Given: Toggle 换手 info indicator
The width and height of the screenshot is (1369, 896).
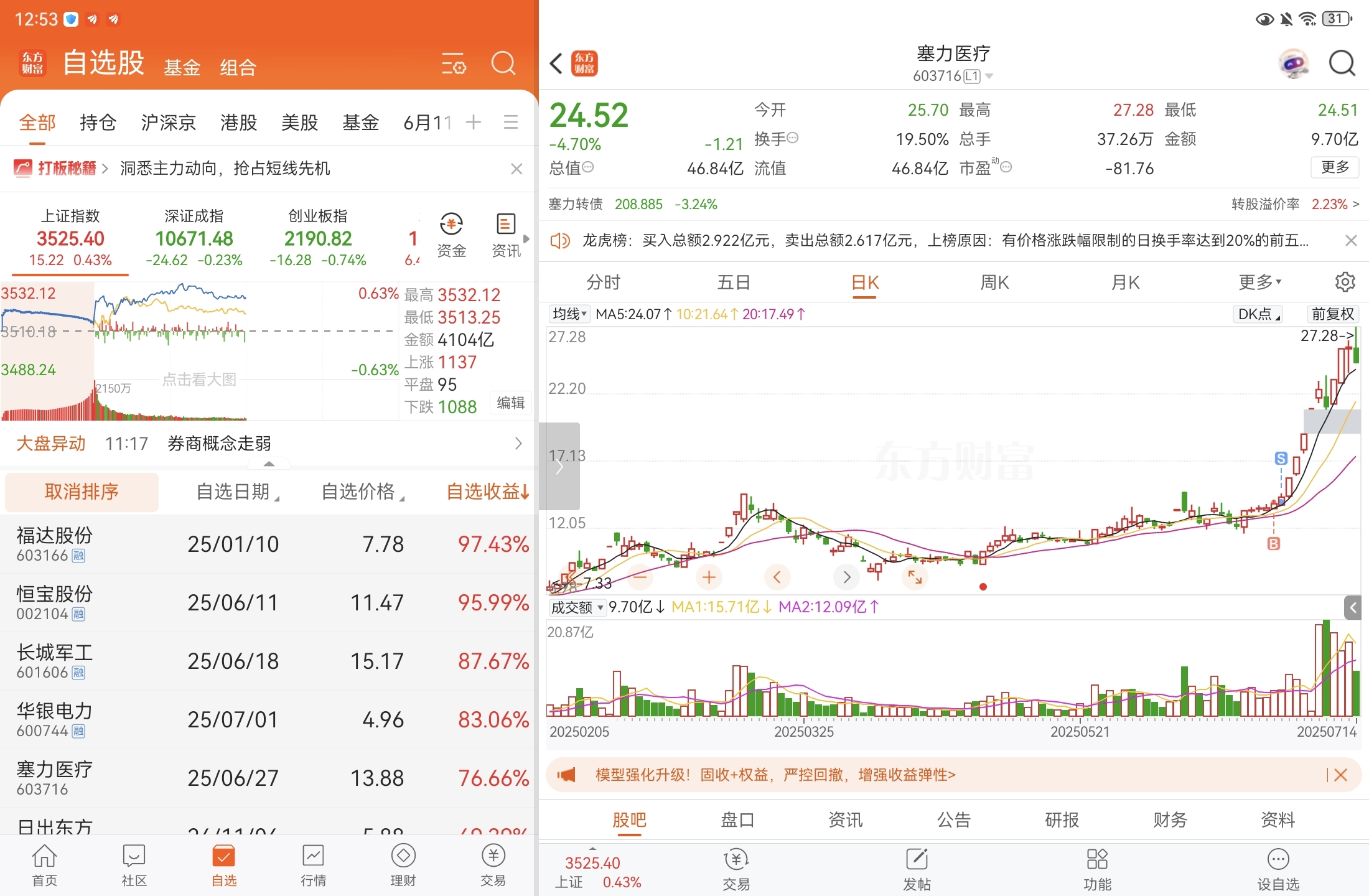Looking at the screenshot, I should coord(793,138).
